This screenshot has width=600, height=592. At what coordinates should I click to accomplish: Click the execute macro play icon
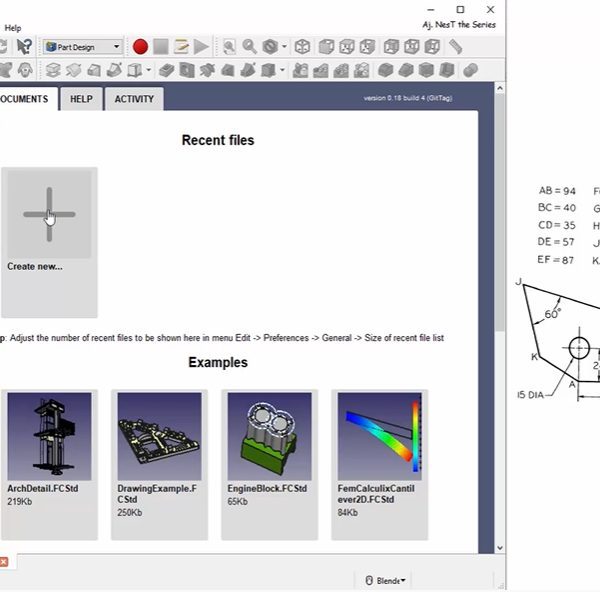pyautogui.click(x=201, y=47)
